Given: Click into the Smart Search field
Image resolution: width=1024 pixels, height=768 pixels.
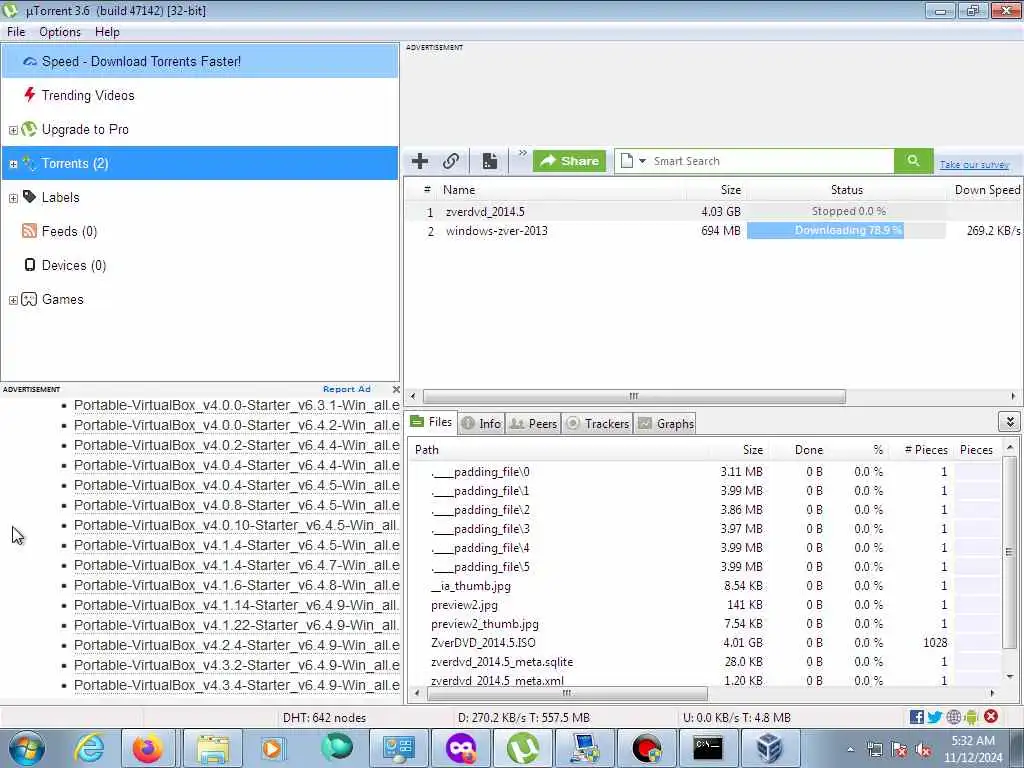Looking at the screenshot, I should (771, 161).
